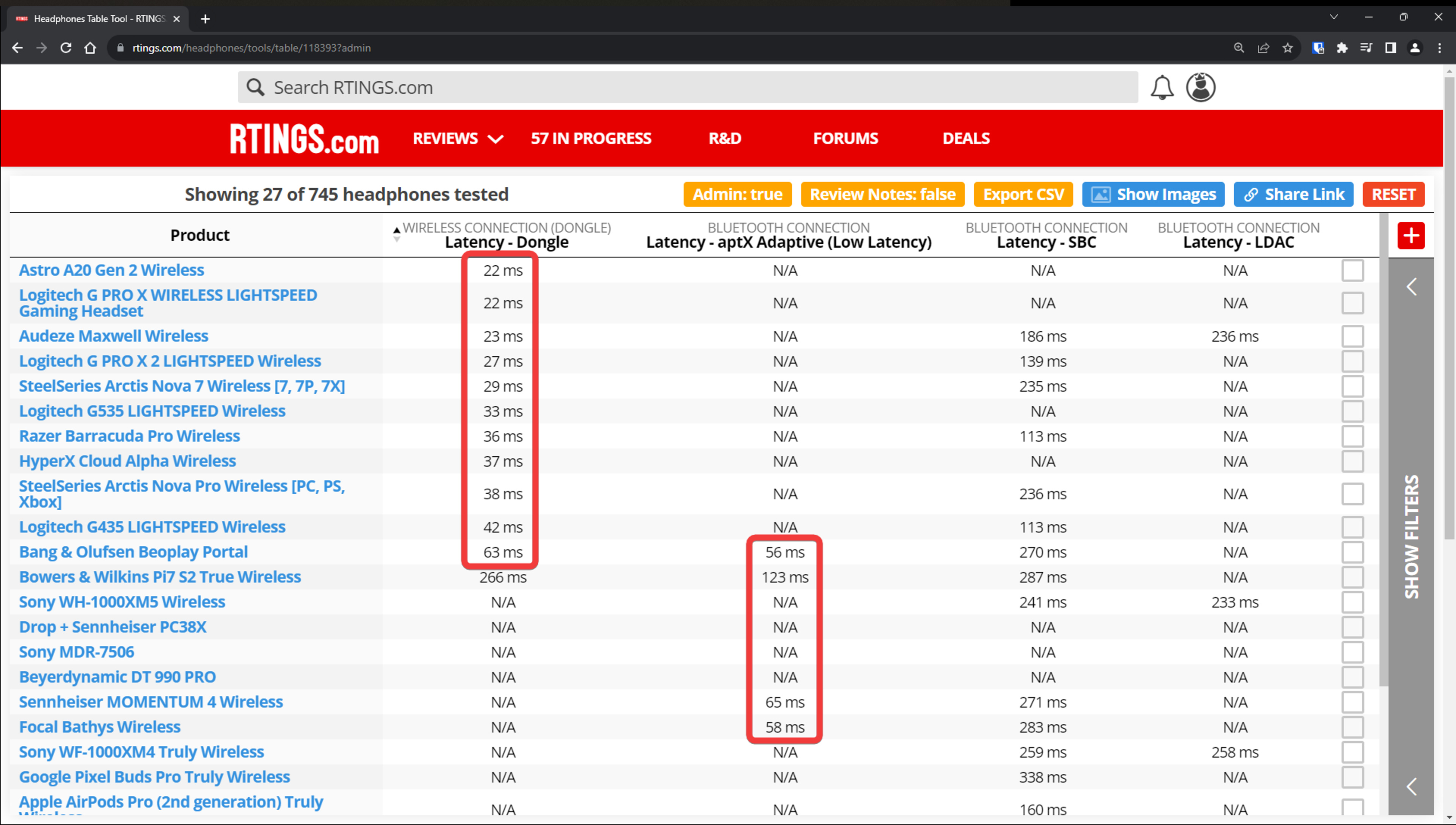Open the user profile avatar icon
Screen dimensions: 1456x825
[1200, 87]
